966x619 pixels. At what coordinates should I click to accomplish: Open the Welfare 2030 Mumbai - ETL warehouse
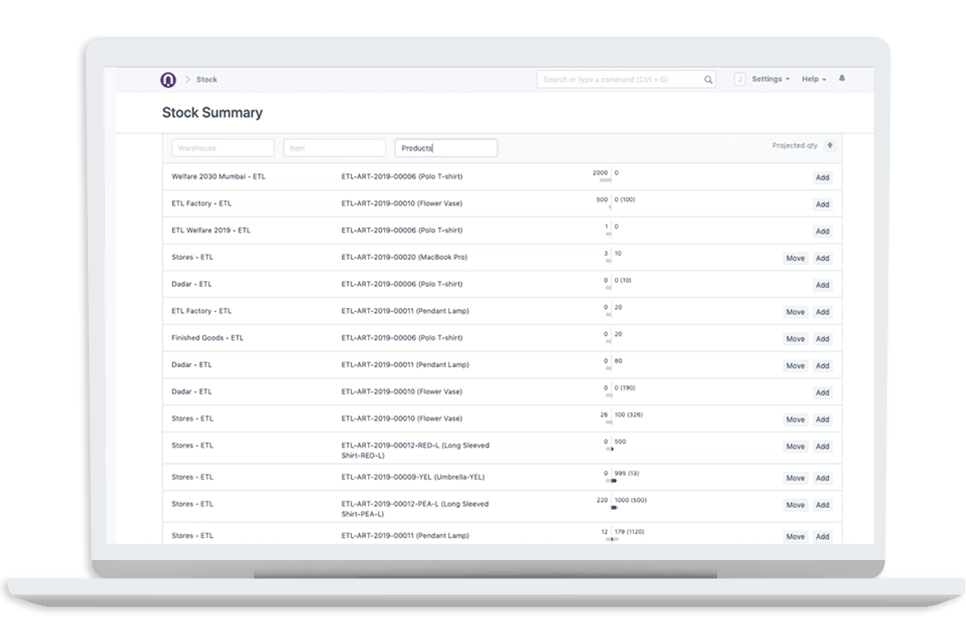(219, 177)
